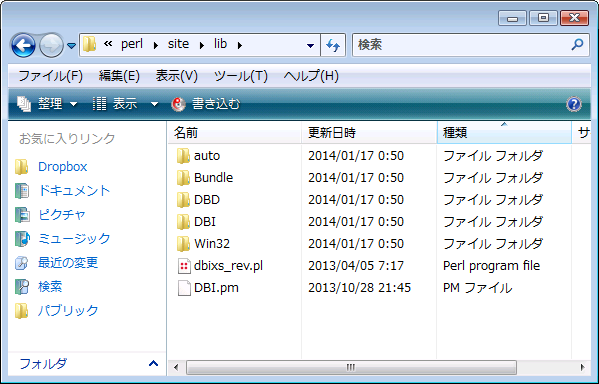This screenshot has width=599, height=384.
Task: Minimize the Explorer window
Action: (x=512, y=18)
